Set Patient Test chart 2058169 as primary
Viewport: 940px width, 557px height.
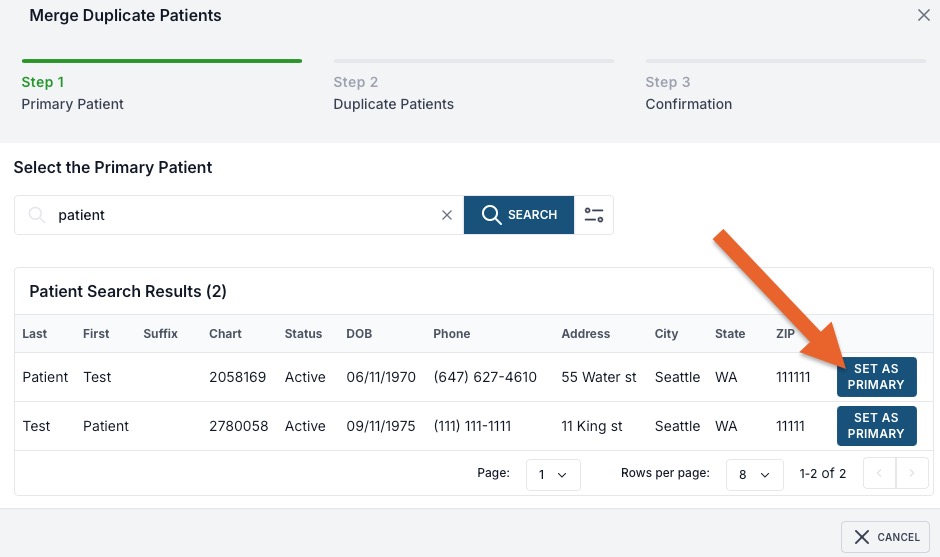coord(876,377)
